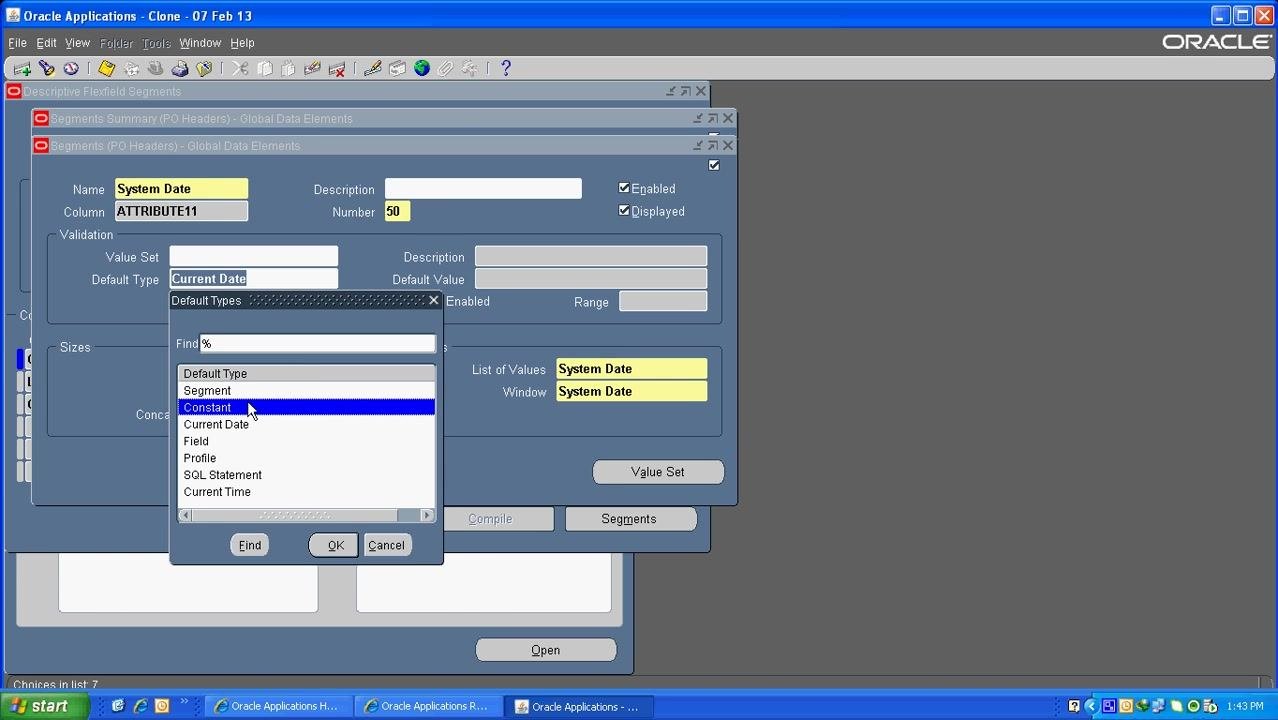Viewport: 1278px width, 720px height.
Task: Select Constant in Default Types list
Action: point(306,408)
